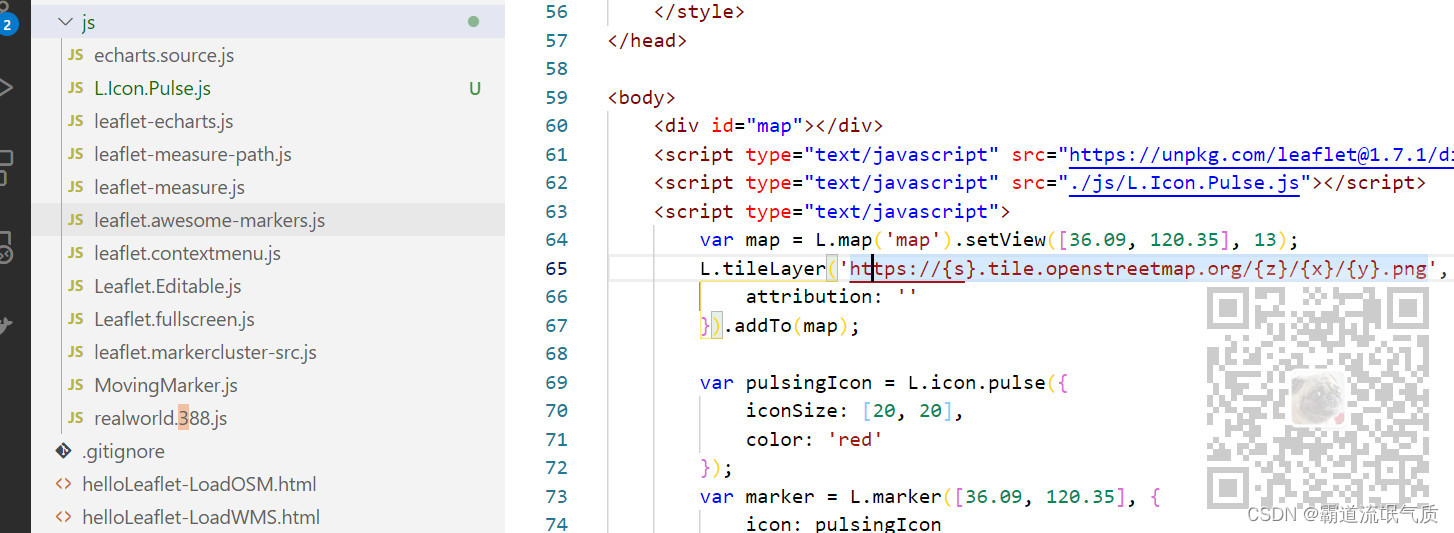Click 'var map' declaration on line 64
This screenshot has height=533, width=1454.
point(740,240)
